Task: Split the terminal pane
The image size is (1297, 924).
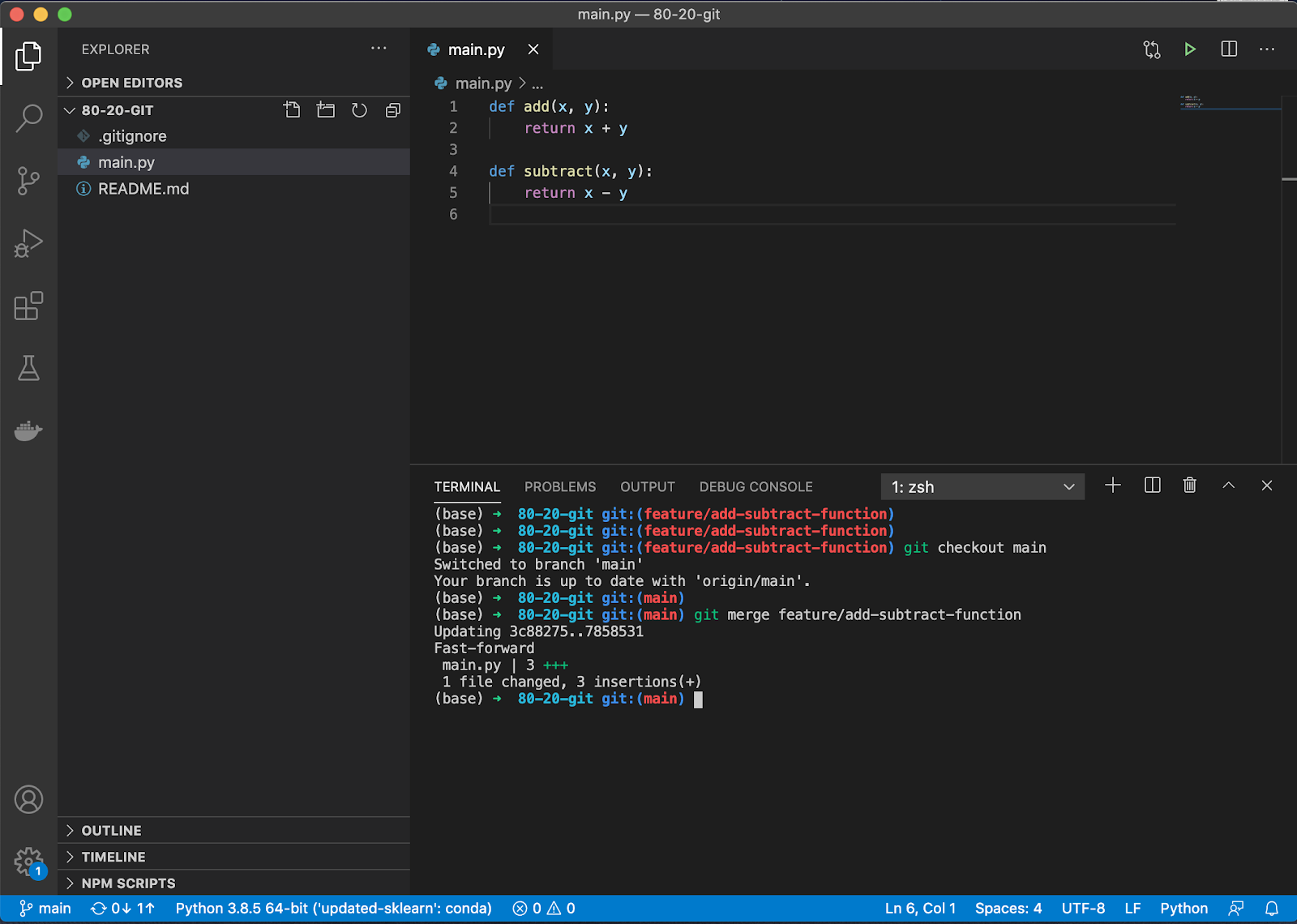Action: tap(1152, 486)
